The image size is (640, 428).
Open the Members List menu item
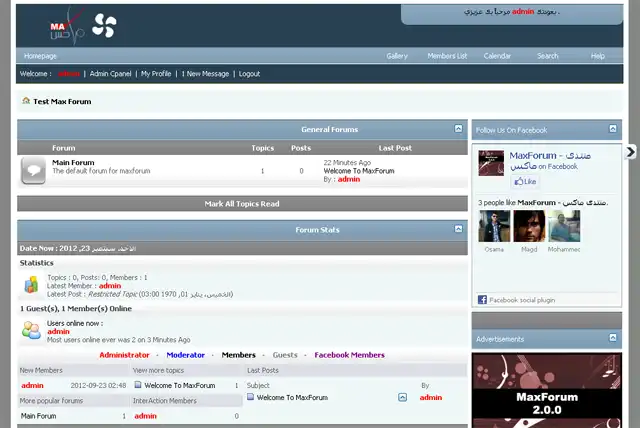(447, 56)
